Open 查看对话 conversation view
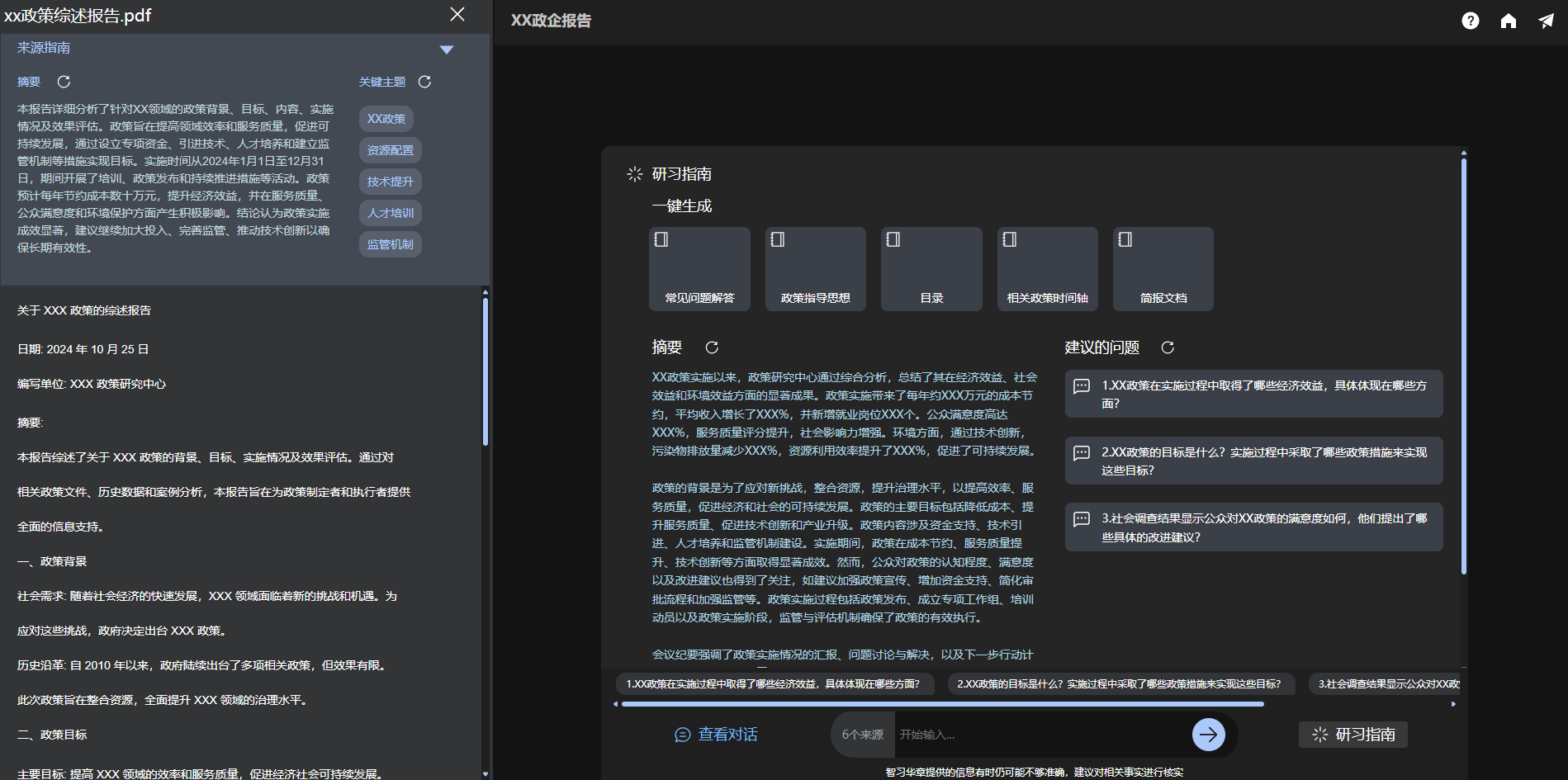1568x780 pixels. click(x=717, y=735)
